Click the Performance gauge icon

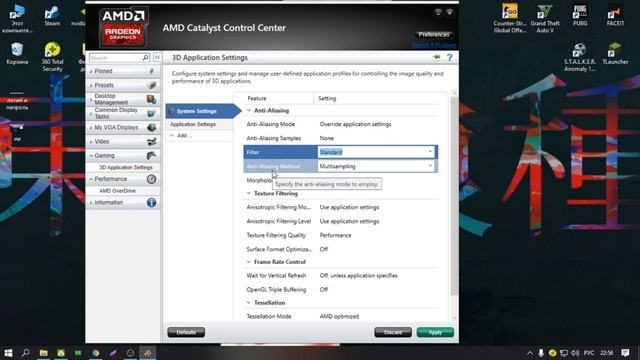(x=151, y=179)
